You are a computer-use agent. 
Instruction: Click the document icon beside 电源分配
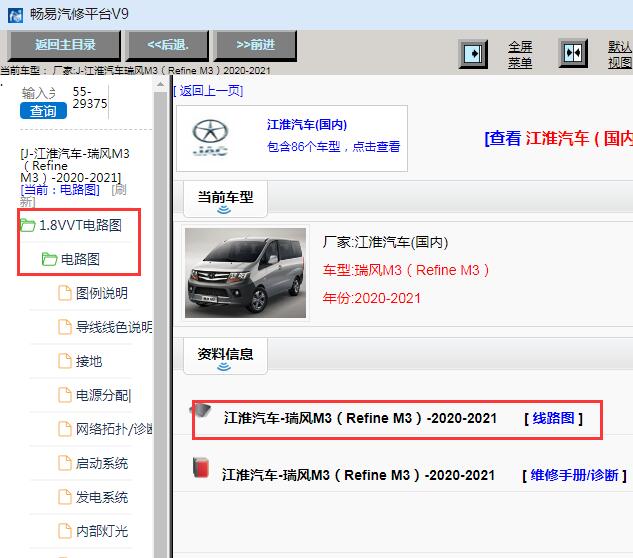click(65, 395)
